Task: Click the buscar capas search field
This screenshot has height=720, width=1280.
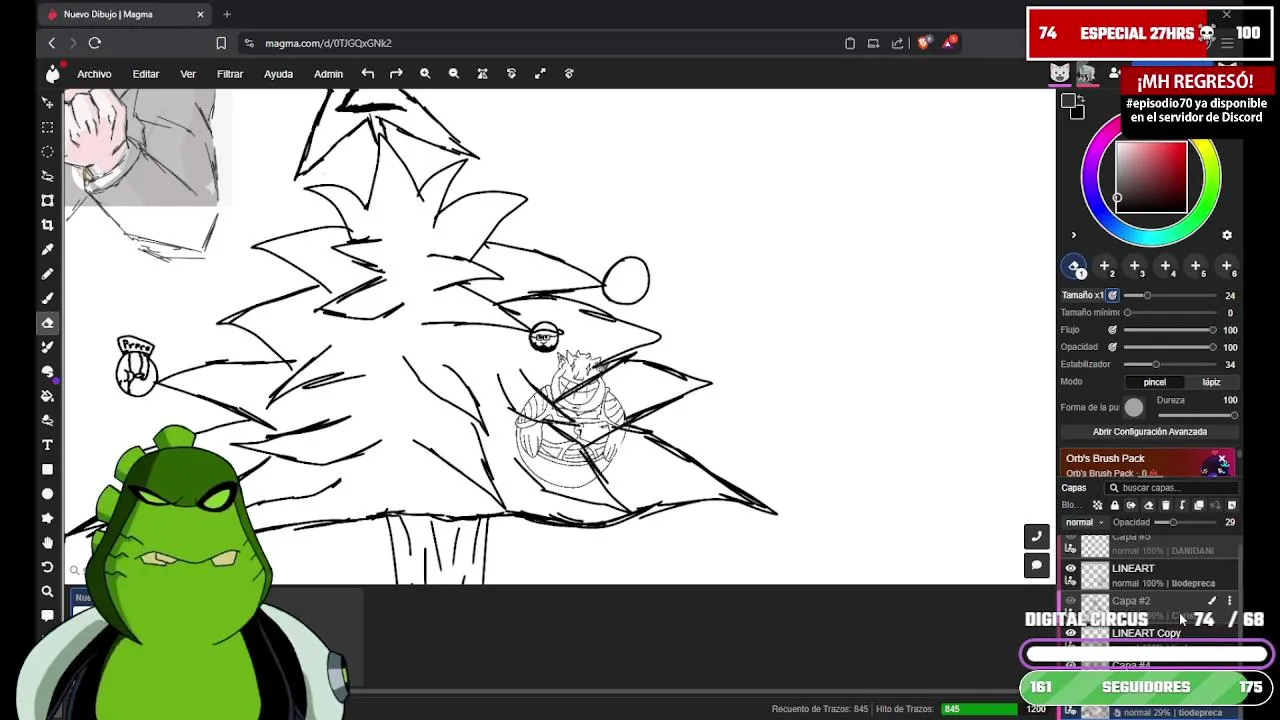Action: [1170, 488]
